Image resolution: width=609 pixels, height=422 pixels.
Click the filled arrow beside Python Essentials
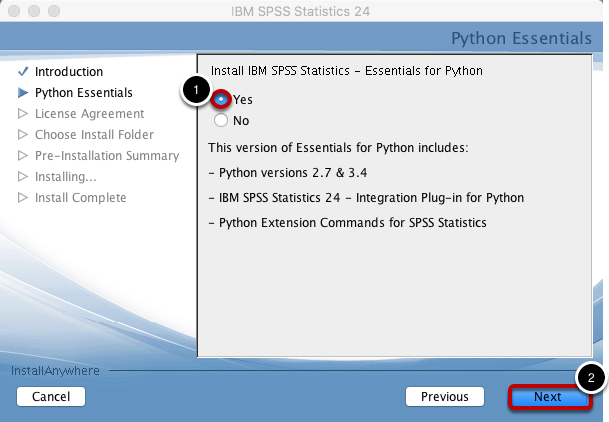(23, 92)
